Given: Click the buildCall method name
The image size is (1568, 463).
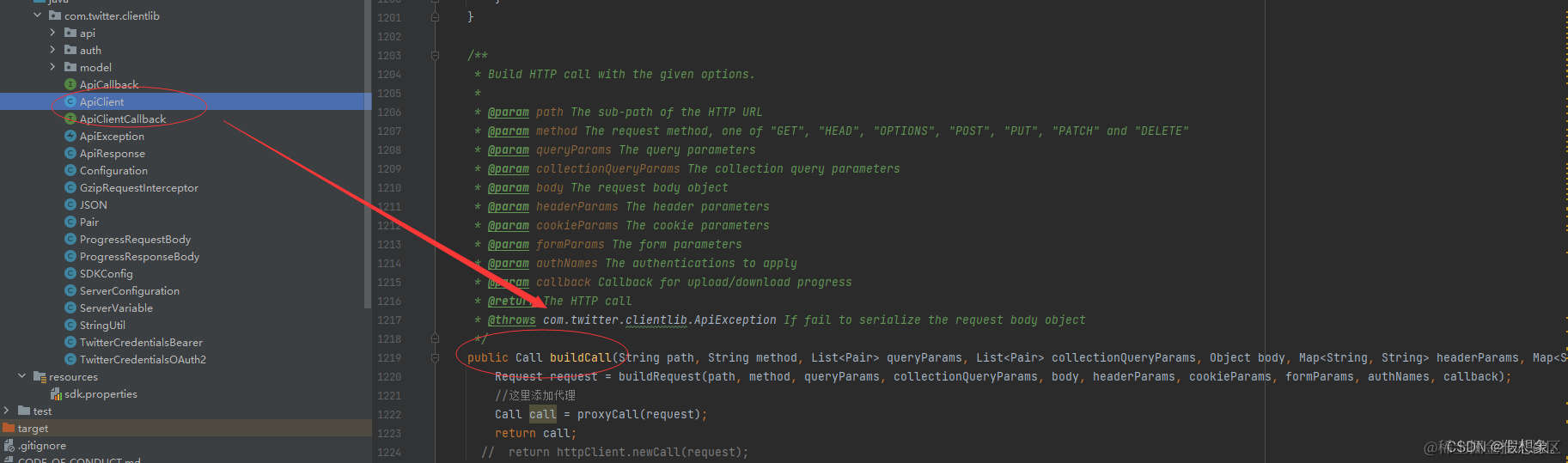Looking at the screenshot, I should [581, 357].
